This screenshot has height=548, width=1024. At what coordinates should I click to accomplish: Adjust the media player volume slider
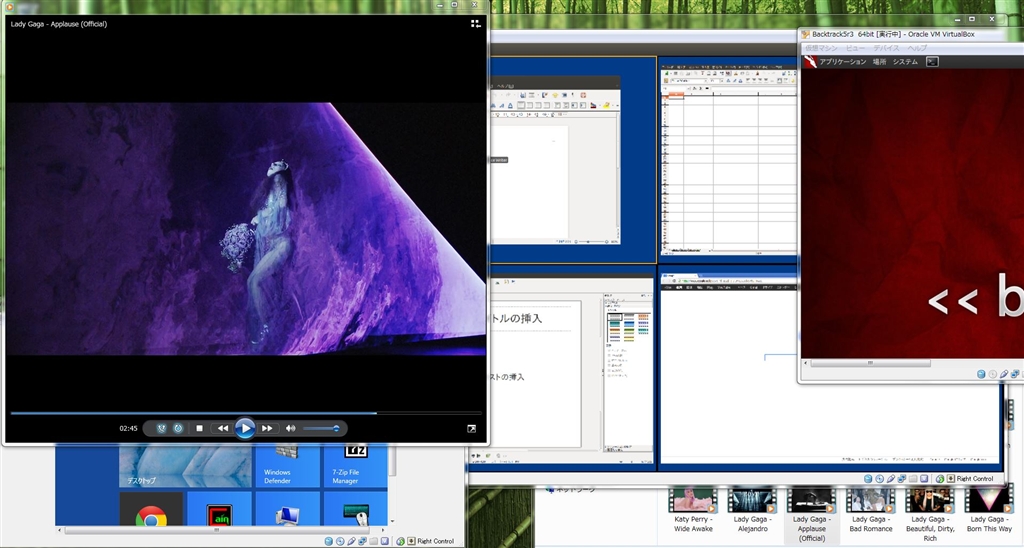point(322,428)
